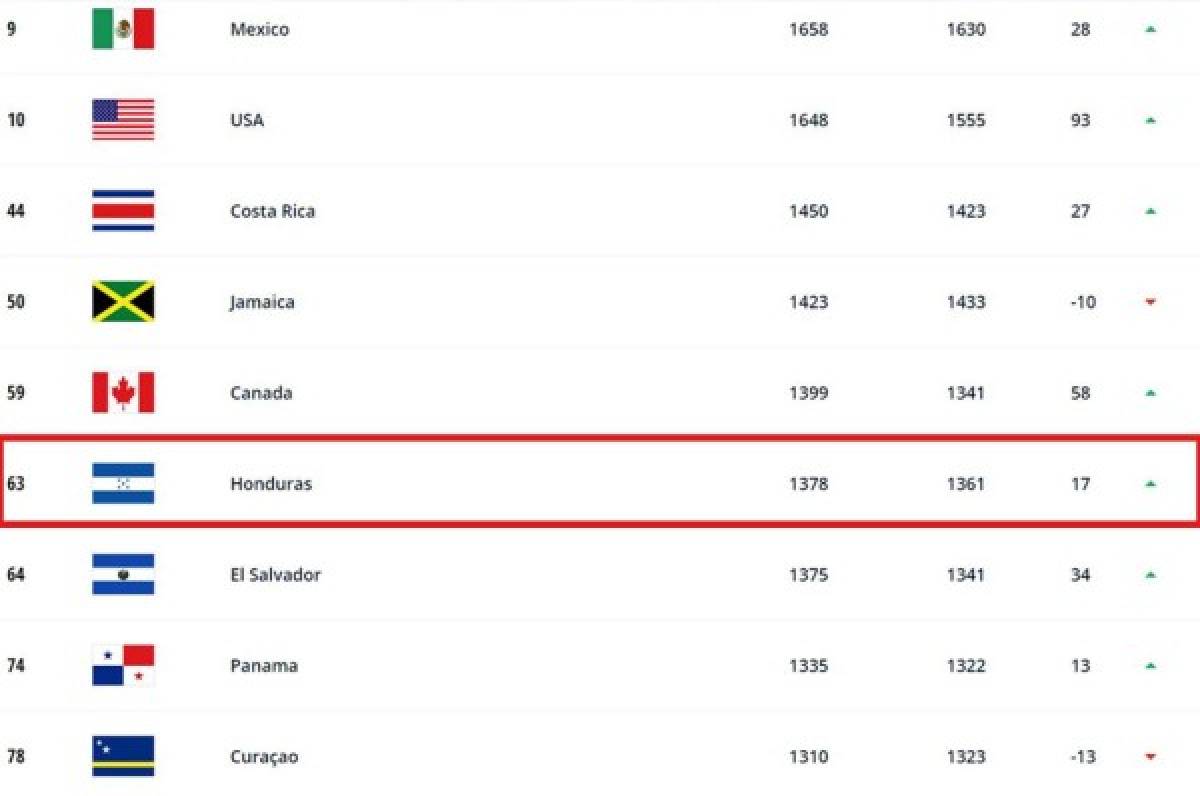Click USA's total points value 1648

[x=808, y=120]
